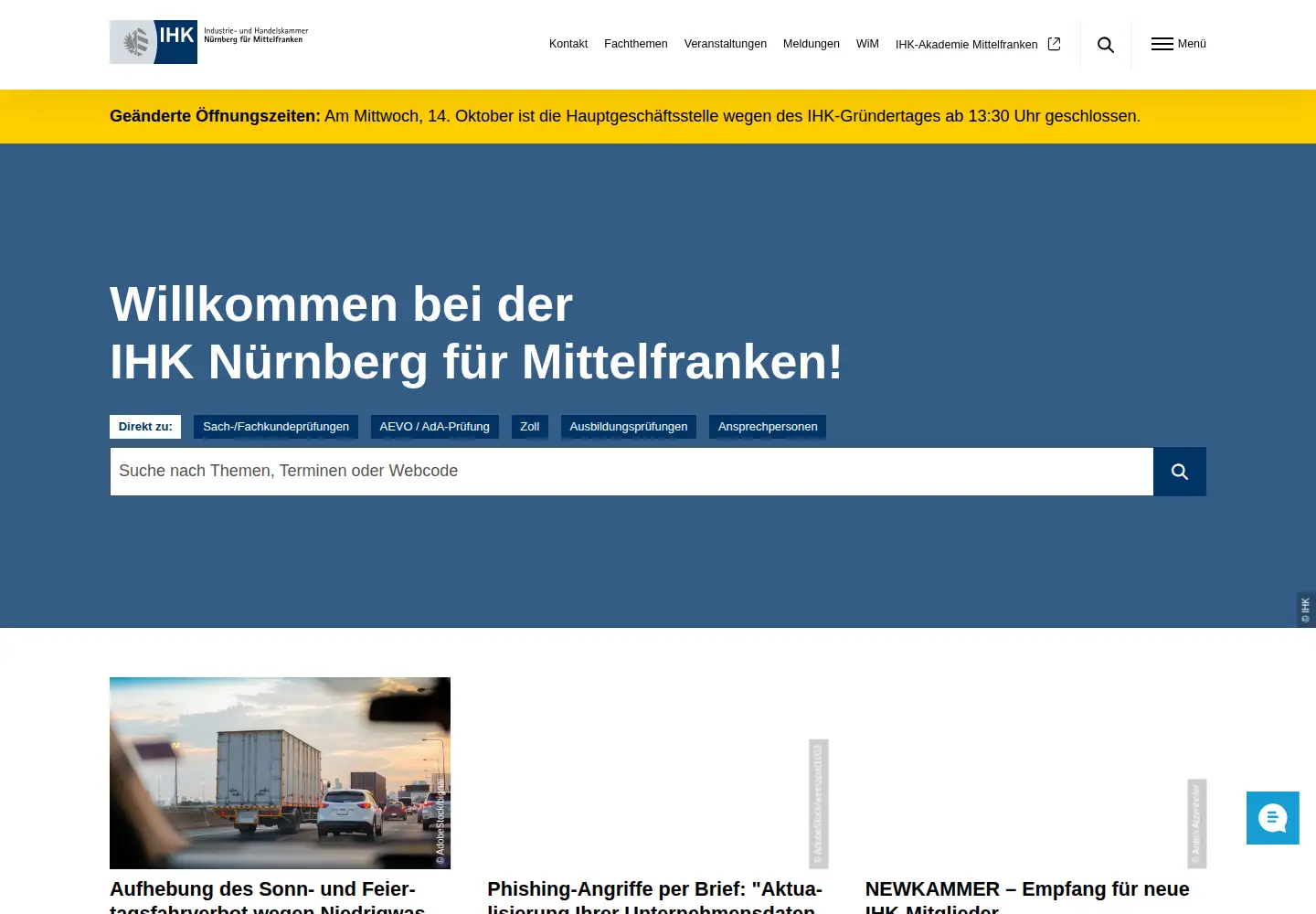Open the WiM navigation link

pyautogui.click(x=867, y=44)
